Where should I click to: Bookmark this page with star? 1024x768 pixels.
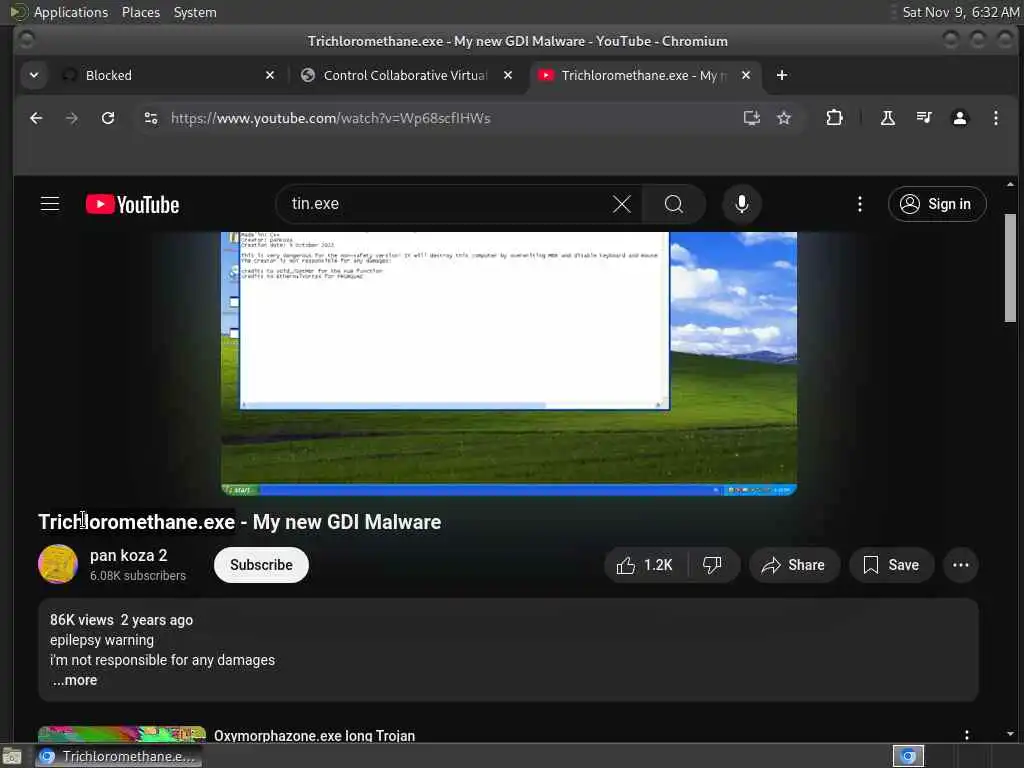[x=784, y=118]
